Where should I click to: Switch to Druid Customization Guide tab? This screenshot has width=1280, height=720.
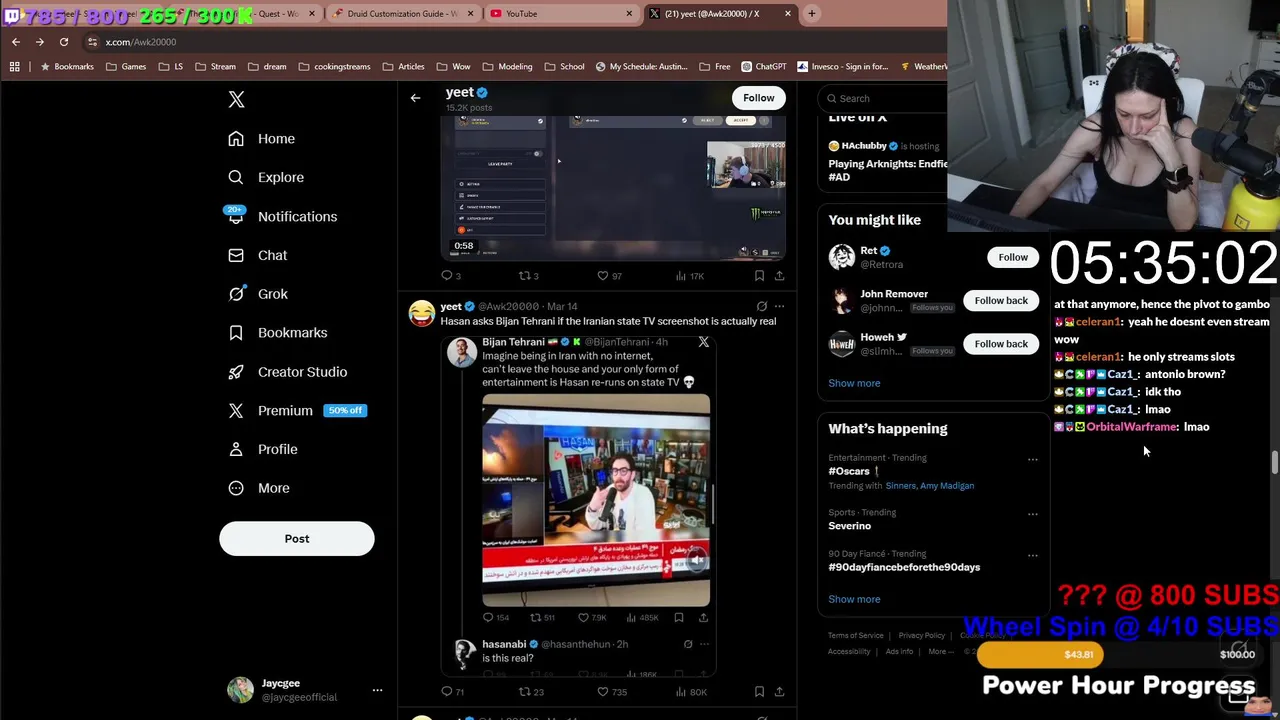402,13
